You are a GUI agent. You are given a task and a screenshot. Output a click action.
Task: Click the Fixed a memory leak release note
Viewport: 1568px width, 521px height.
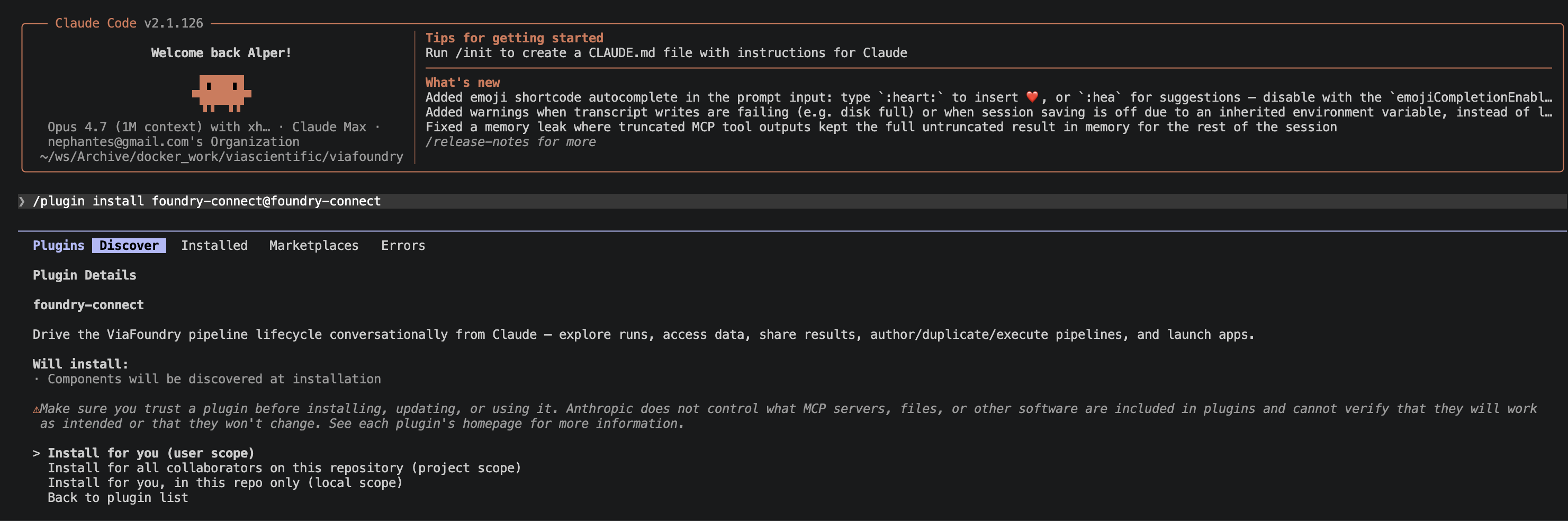881,127
